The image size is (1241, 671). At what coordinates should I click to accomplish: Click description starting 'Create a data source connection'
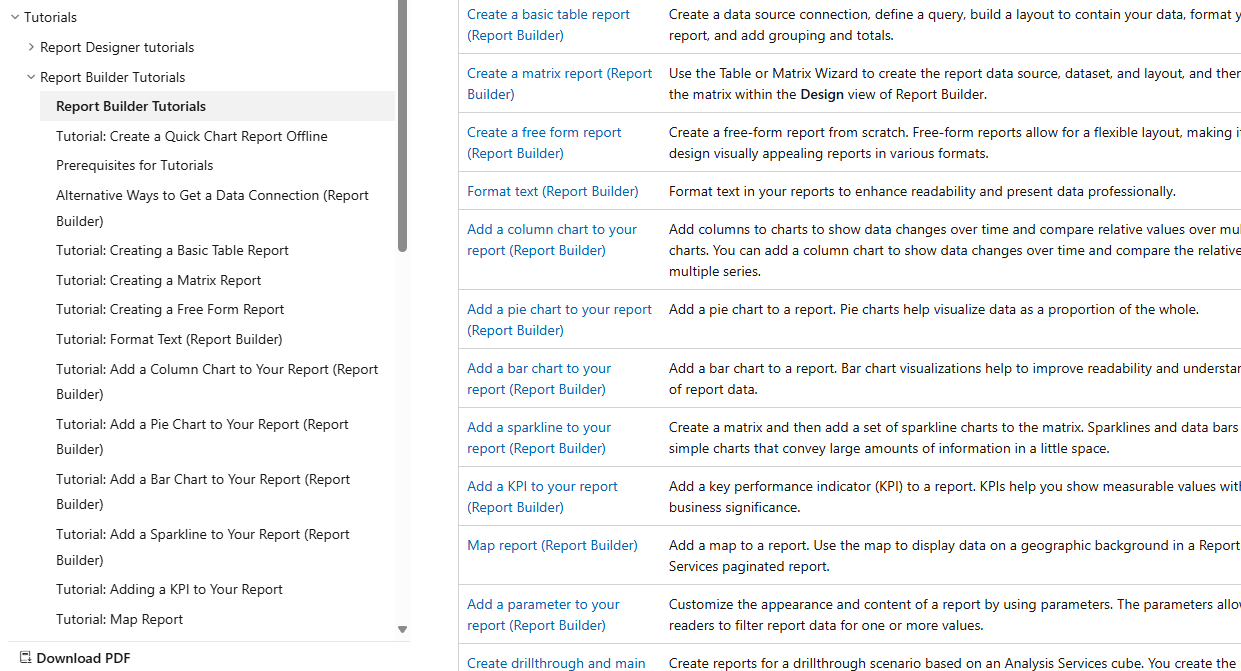955,25
